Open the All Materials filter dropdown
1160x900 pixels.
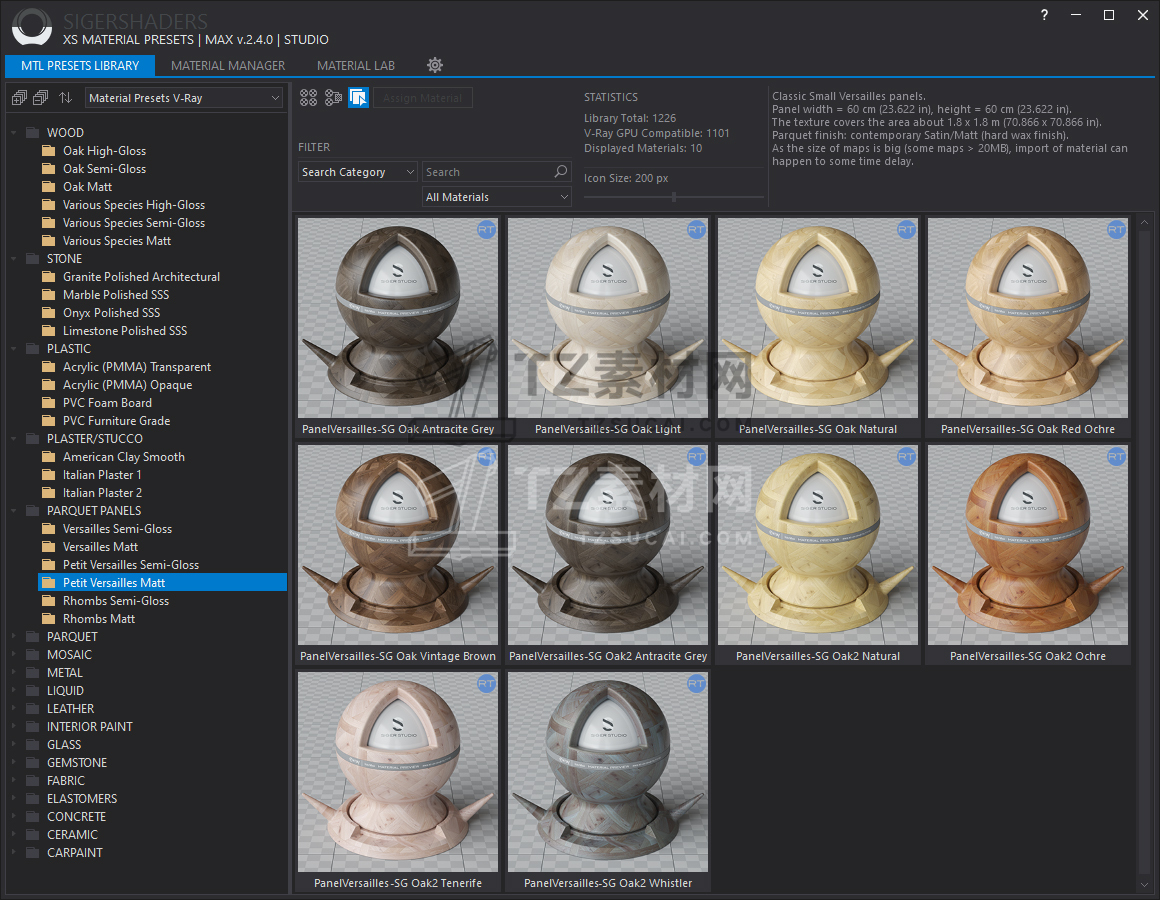coord(497,197)
